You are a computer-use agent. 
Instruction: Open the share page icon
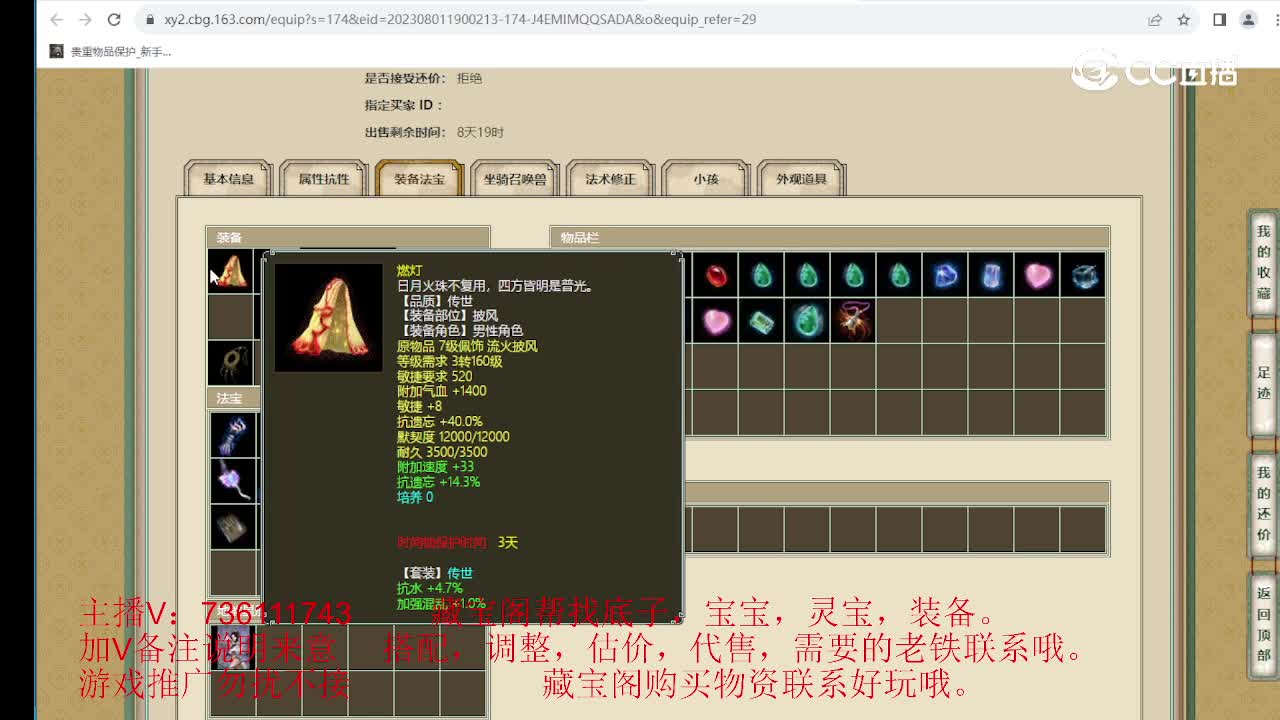[x=1155, y=19]
